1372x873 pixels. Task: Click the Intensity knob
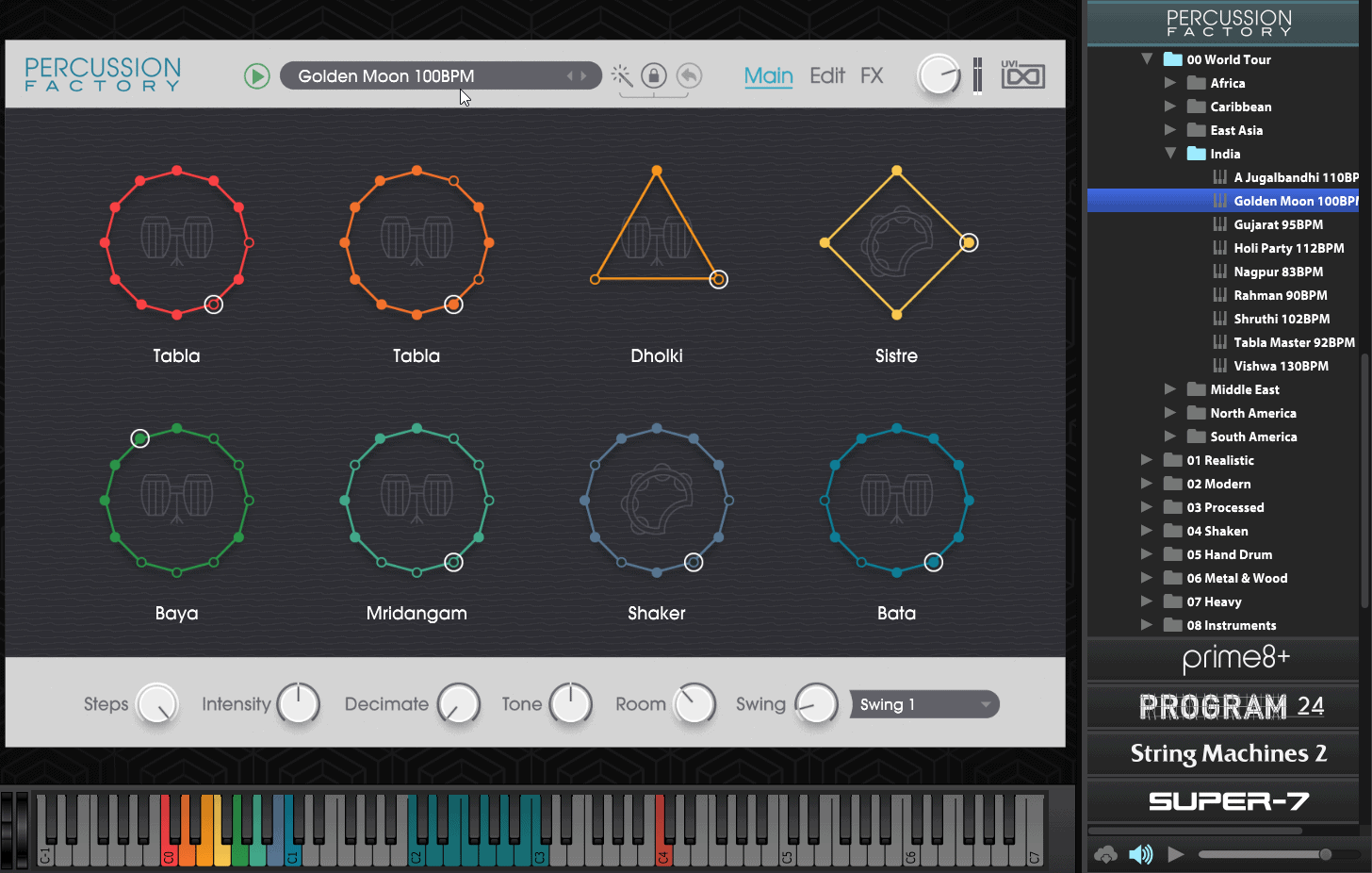pos(299,704)
